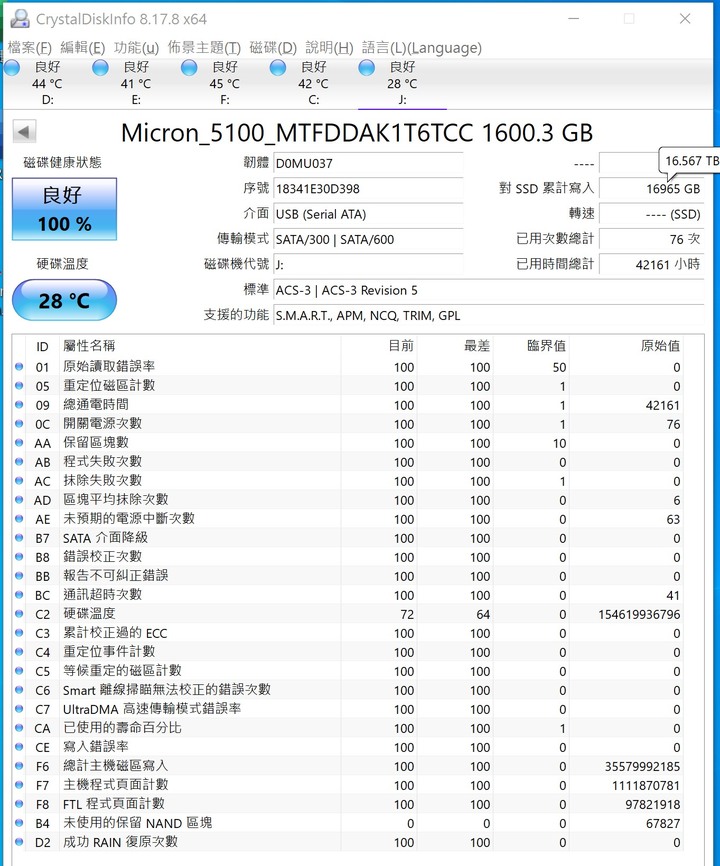The image size is (720, 866).
Task: Select the 硬碟溫度 C2 attribute row
Action: (350, 614)
